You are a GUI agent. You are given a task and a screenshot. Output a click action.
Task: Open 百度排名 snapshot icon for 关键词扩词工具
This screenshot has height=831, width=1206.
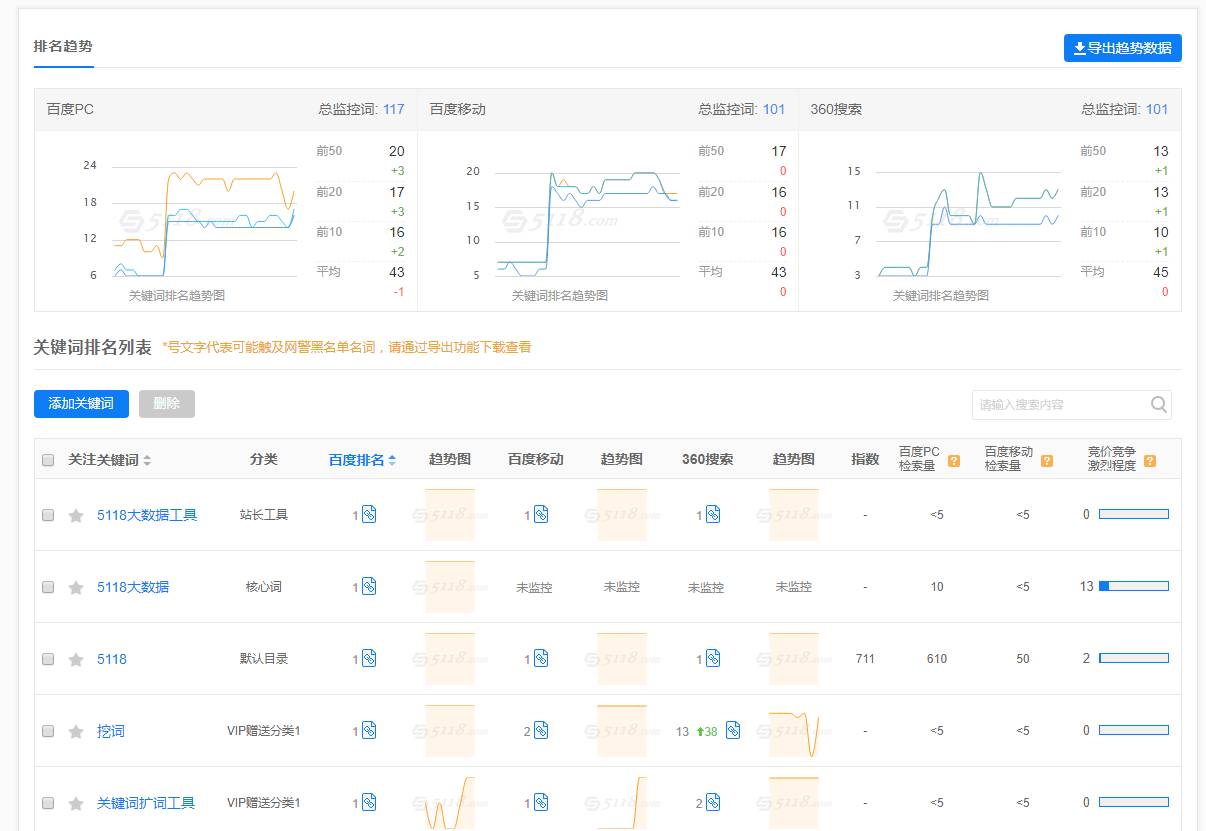point(369,802)
